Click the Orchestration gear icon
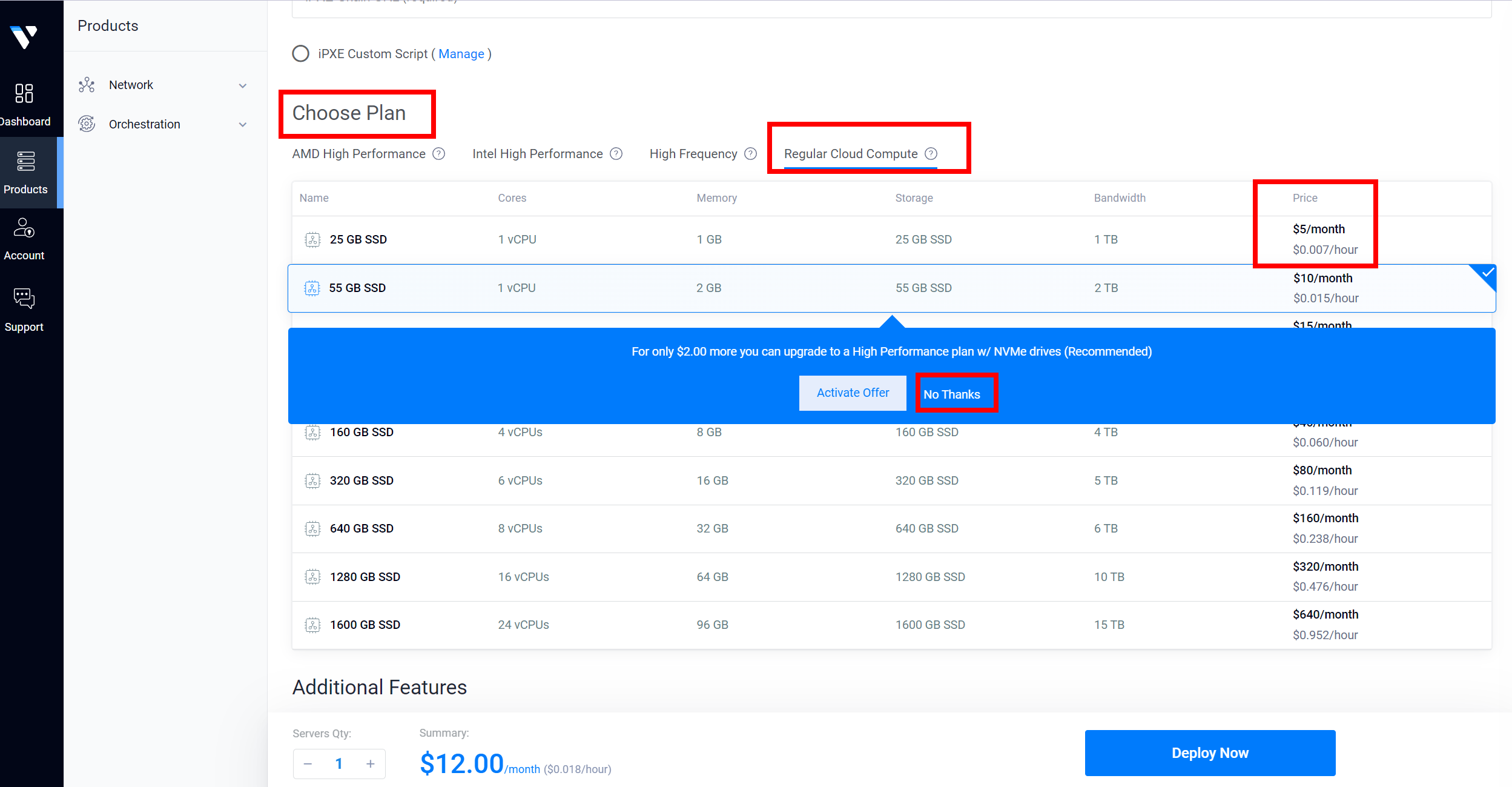 click(87, 124)
